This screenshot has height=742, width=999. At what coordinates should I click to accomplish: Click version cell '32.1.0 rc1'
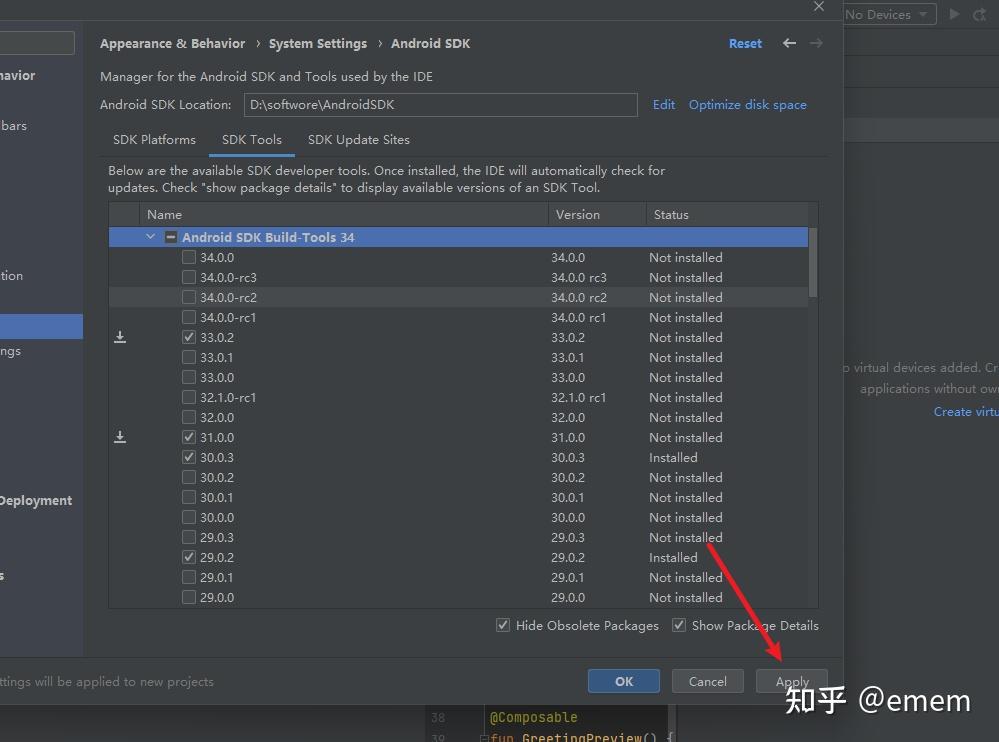[579, 397]
